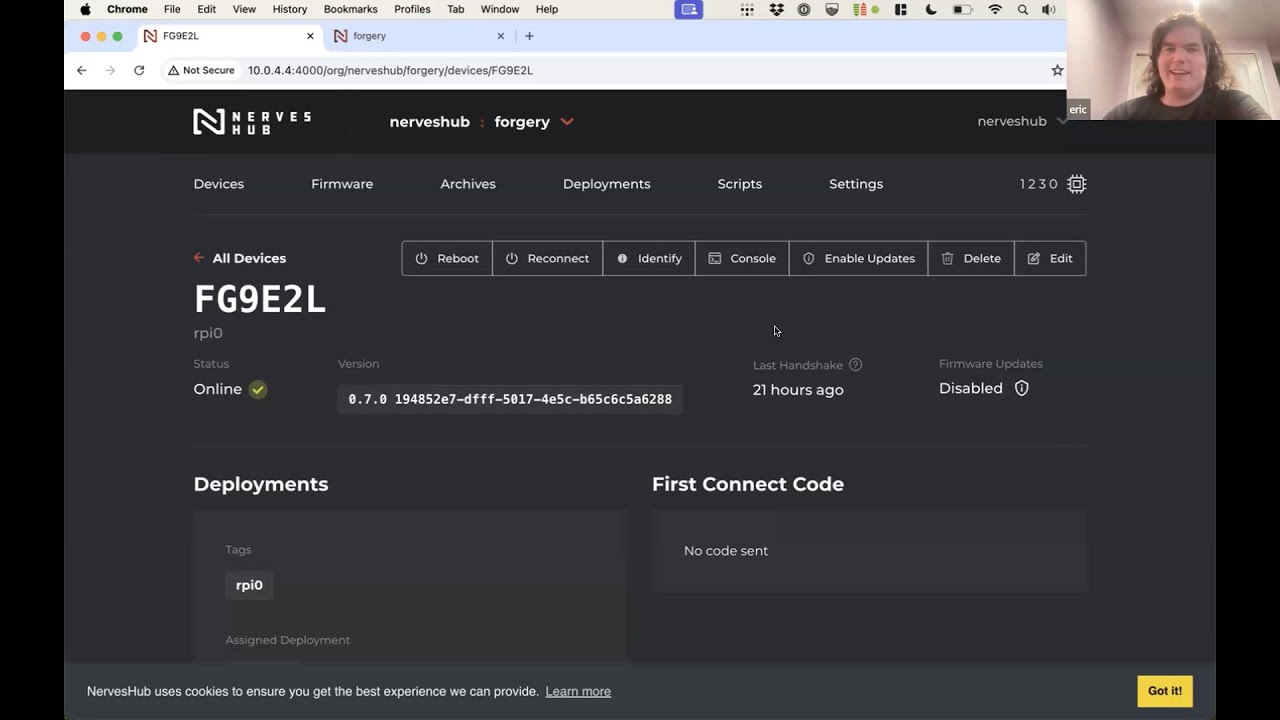
Task: Open the forgery product dropdown chevron
Action: click(567, 122)
